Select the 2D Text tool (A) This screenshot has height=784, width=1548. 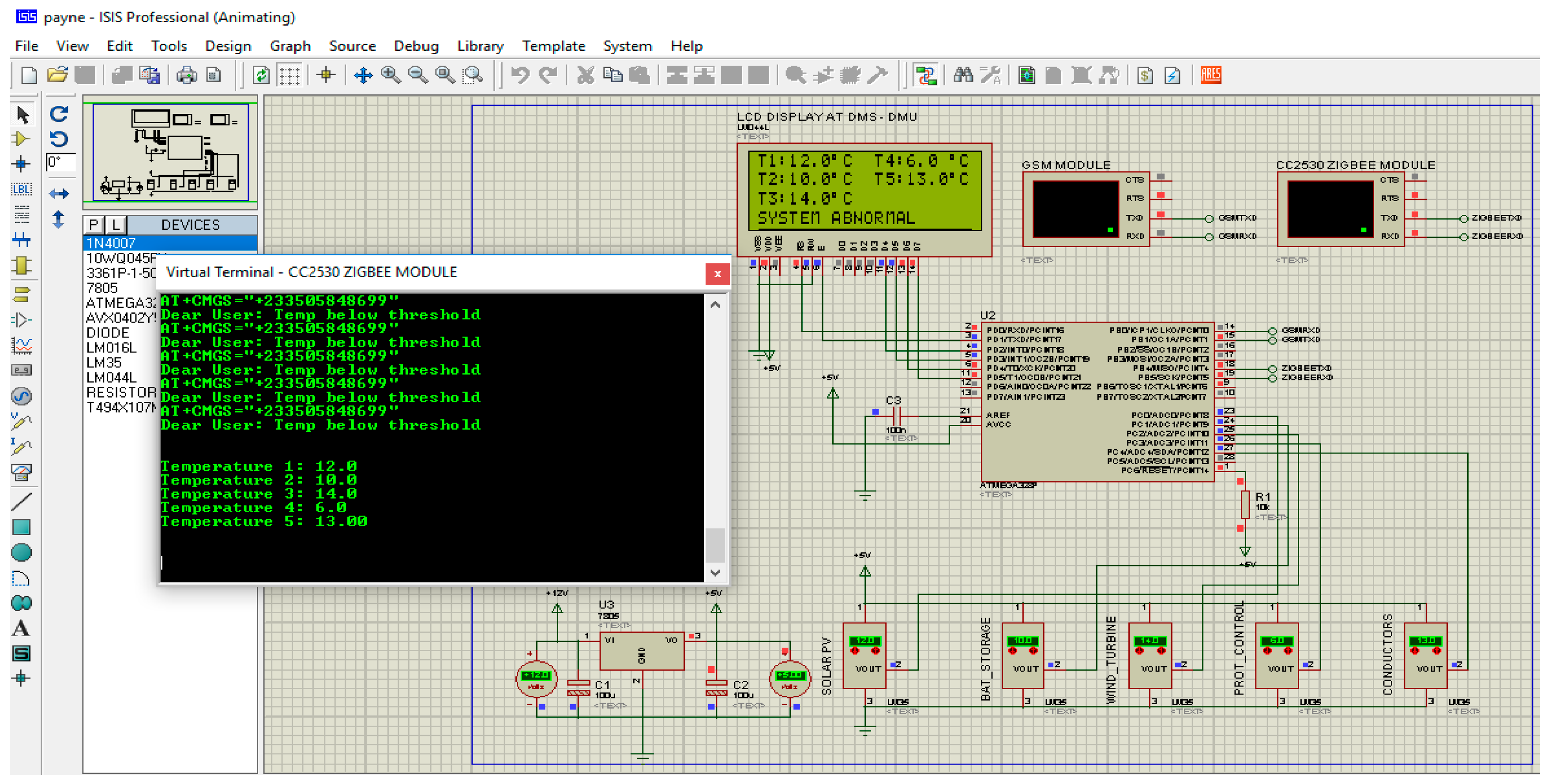coord(21,628)
